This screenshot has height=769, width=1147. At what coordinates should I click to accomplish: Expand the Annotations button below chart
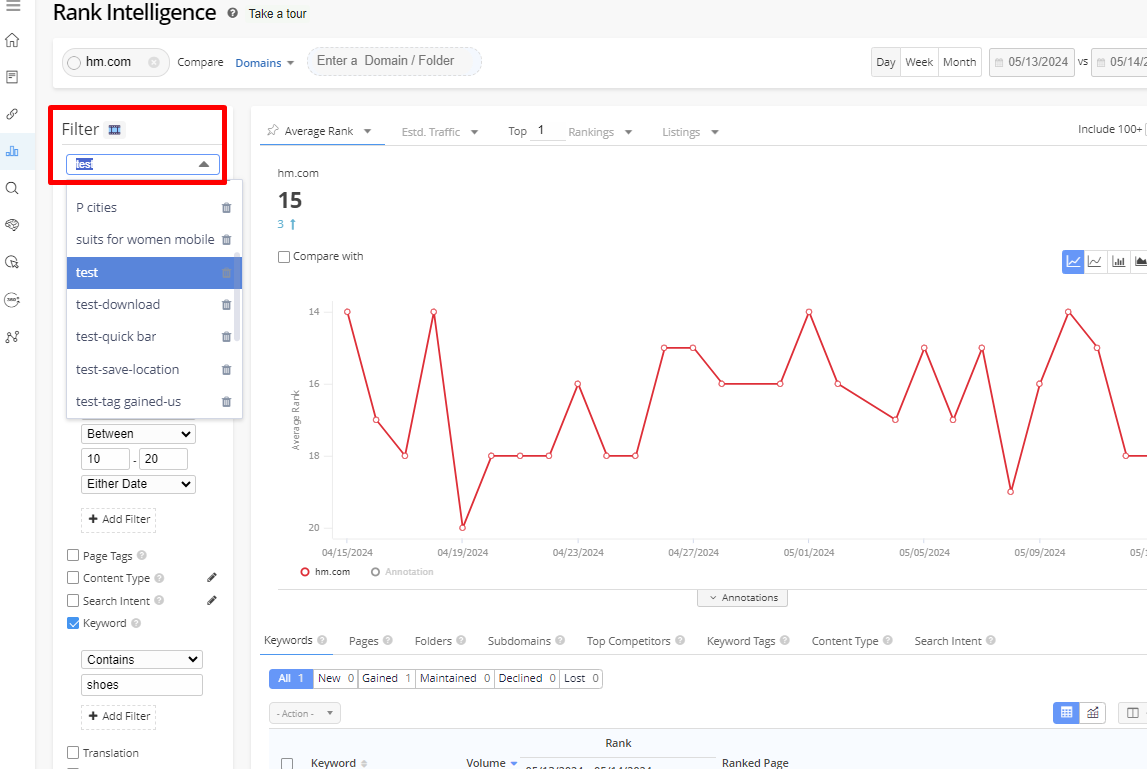pyautogui.click(x=743, y=598)
